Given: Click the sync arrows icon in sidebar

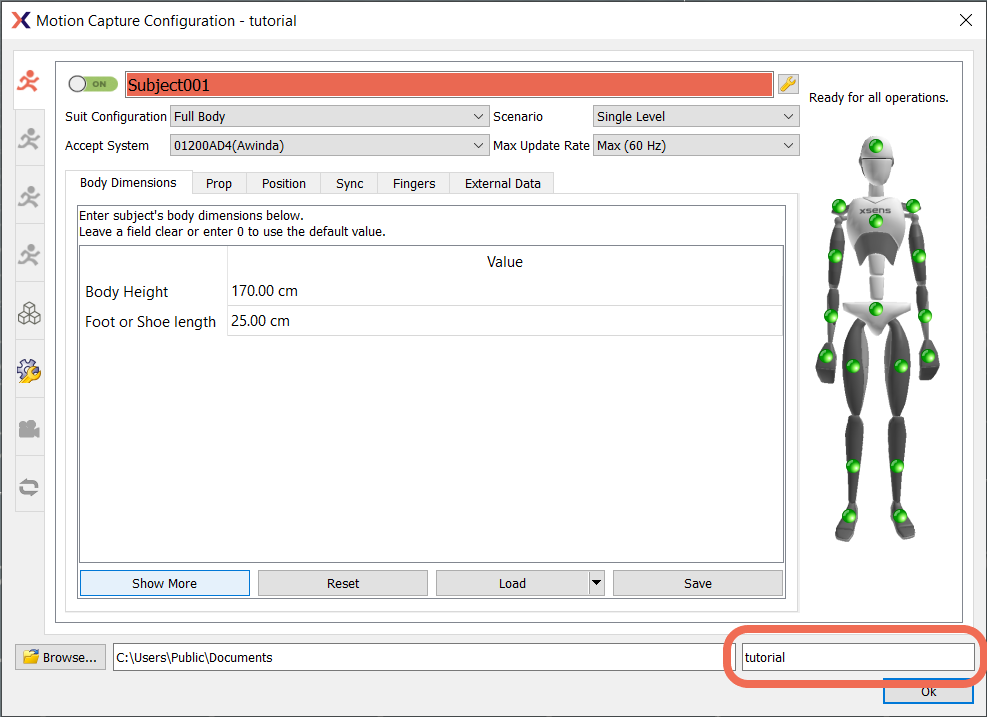Looking at the screenshot, I should click(29, 487).
